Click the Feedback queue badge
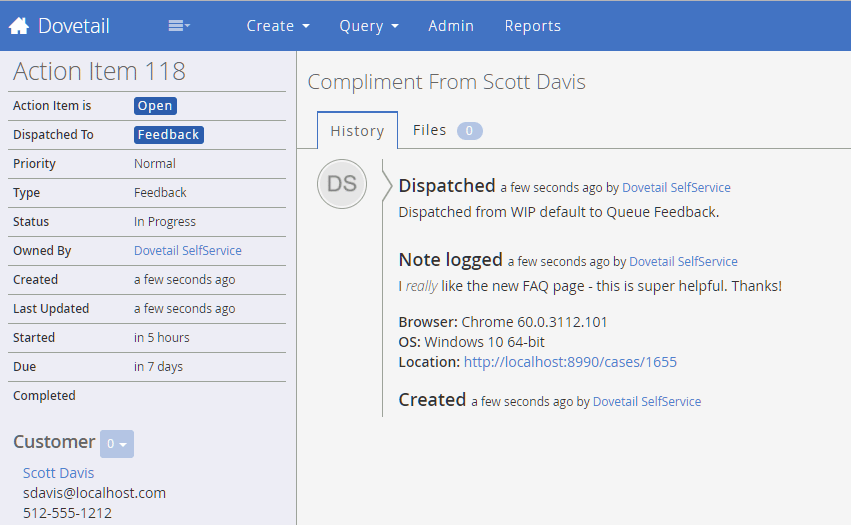Viewport: 851px width, 525px height. (169, 135)
